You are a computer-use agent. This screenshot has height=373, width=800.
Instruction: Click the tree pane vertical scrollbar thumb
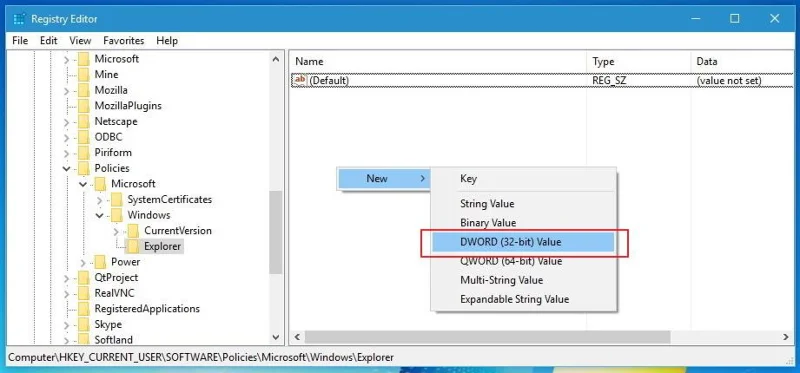click(x=276, y=233)
